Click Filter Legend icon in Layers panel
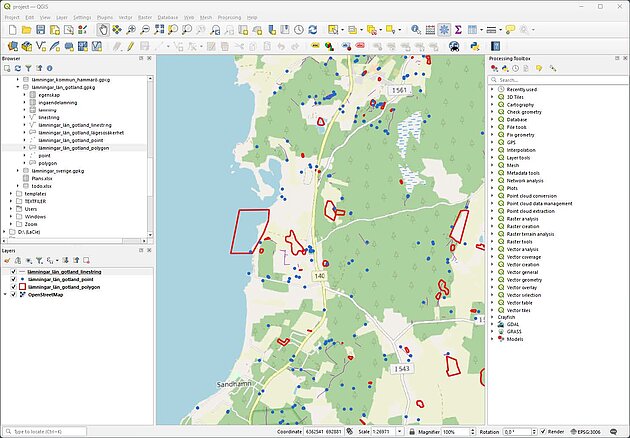The width and height of the screenshot is (630, 438). click(x=39, y=260)
